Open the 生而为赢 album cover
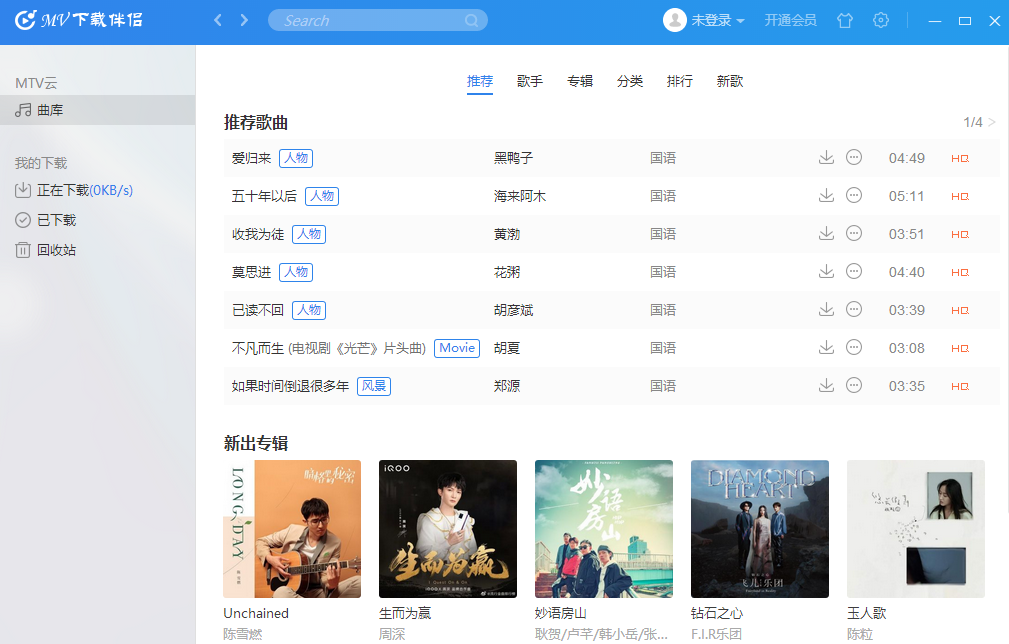 (x=448, y=529)
